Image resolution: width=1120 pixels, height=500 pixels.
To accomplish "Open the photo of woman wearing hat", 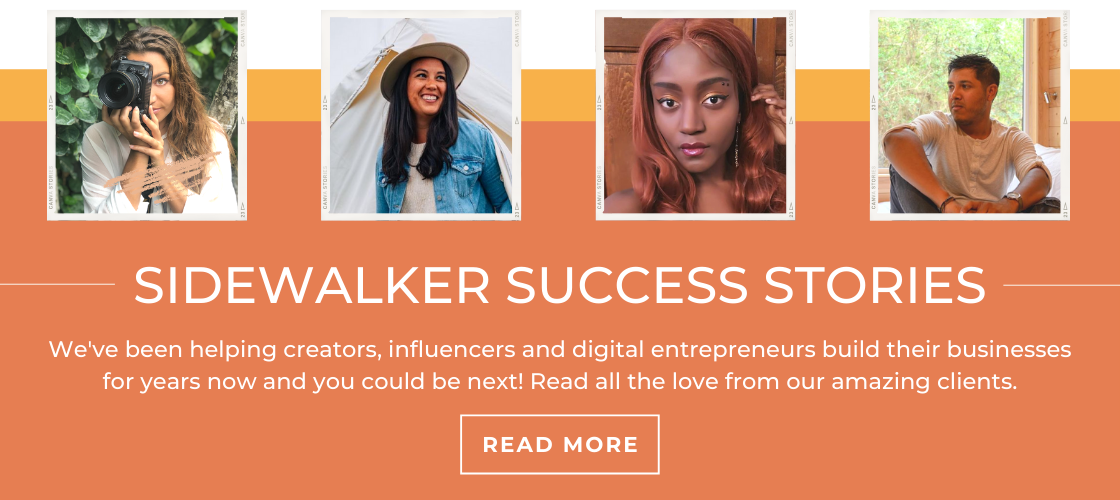I will tap(421, 115).
